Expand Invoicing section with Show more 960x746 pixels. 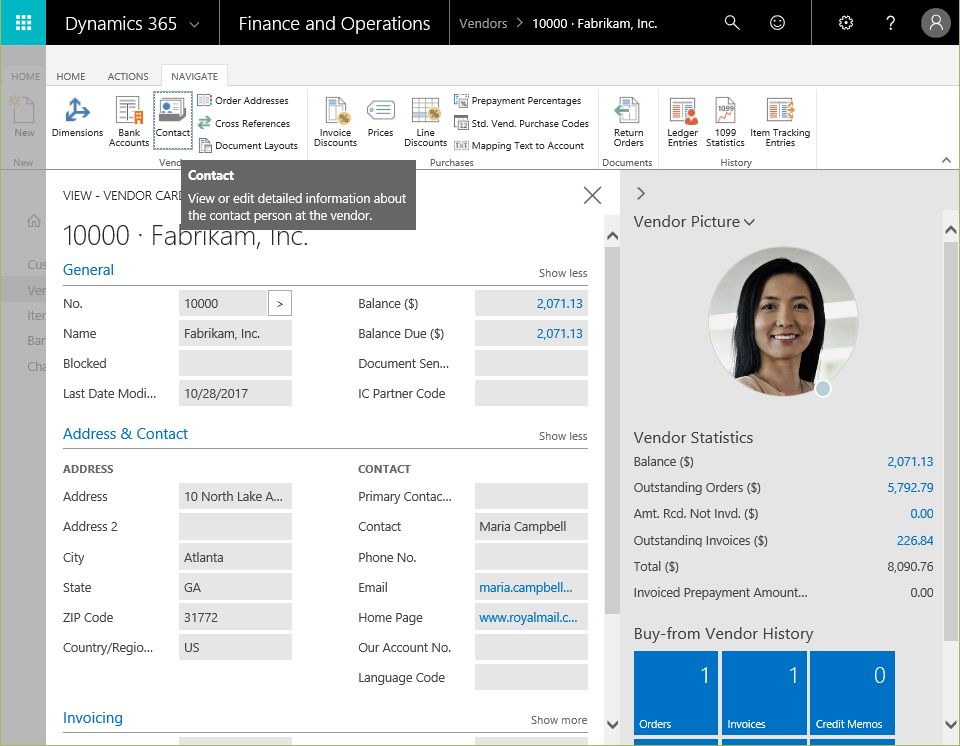point(559,720)
